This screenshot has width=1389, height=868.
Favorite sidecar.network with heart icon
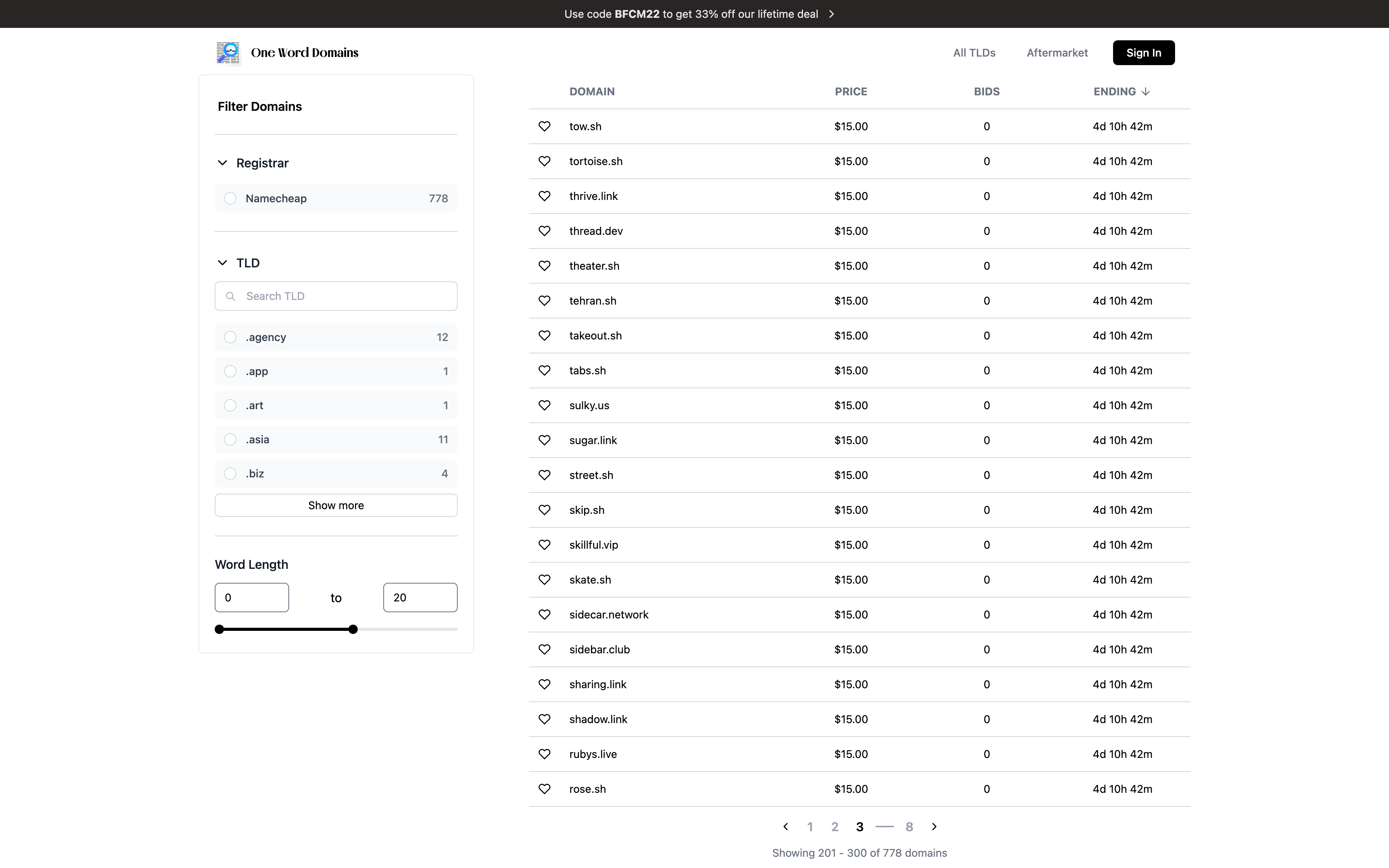[544, 614]
